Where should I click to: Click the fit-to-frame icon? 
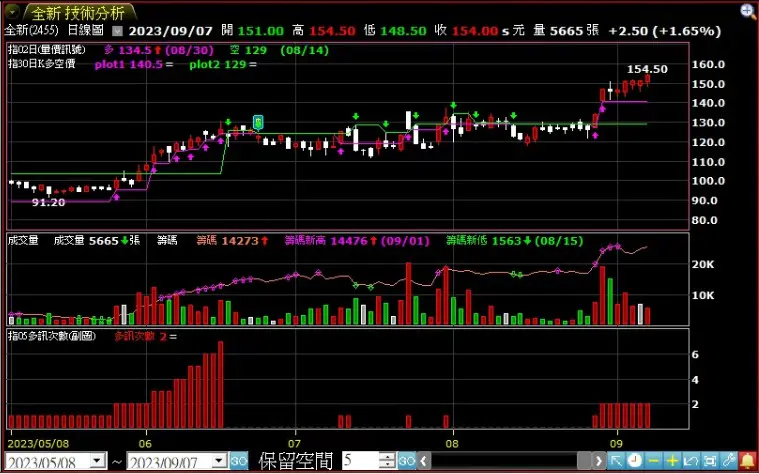[x=710, y=460]
